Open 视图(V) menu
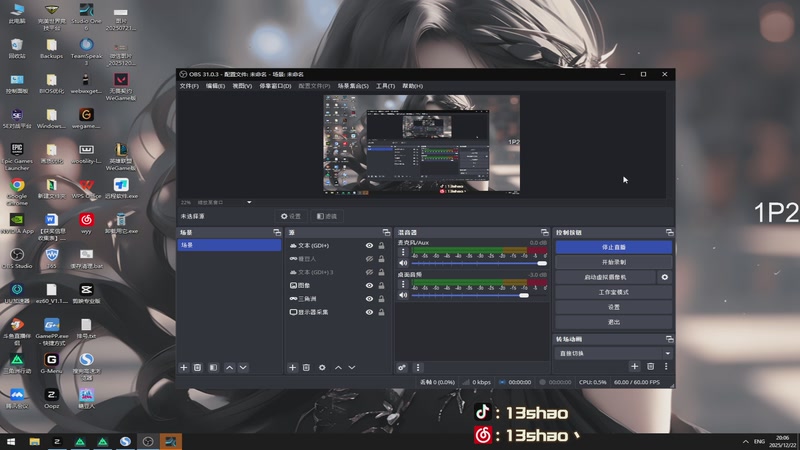The width and height of the screenshot is (800, 450). (242, 86)
